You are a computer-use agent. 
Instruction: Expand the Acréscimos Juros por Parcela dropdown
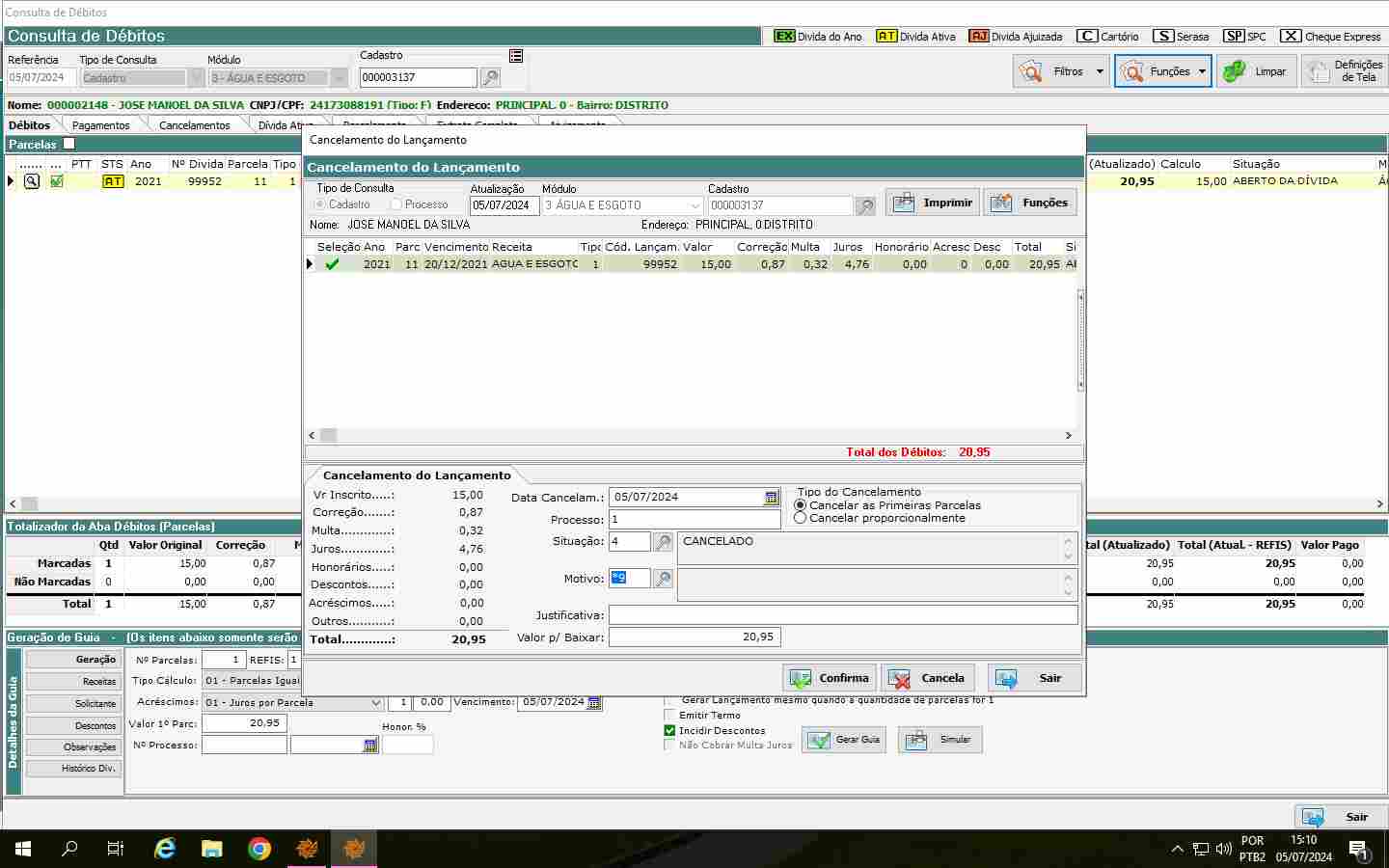(376, 703)
